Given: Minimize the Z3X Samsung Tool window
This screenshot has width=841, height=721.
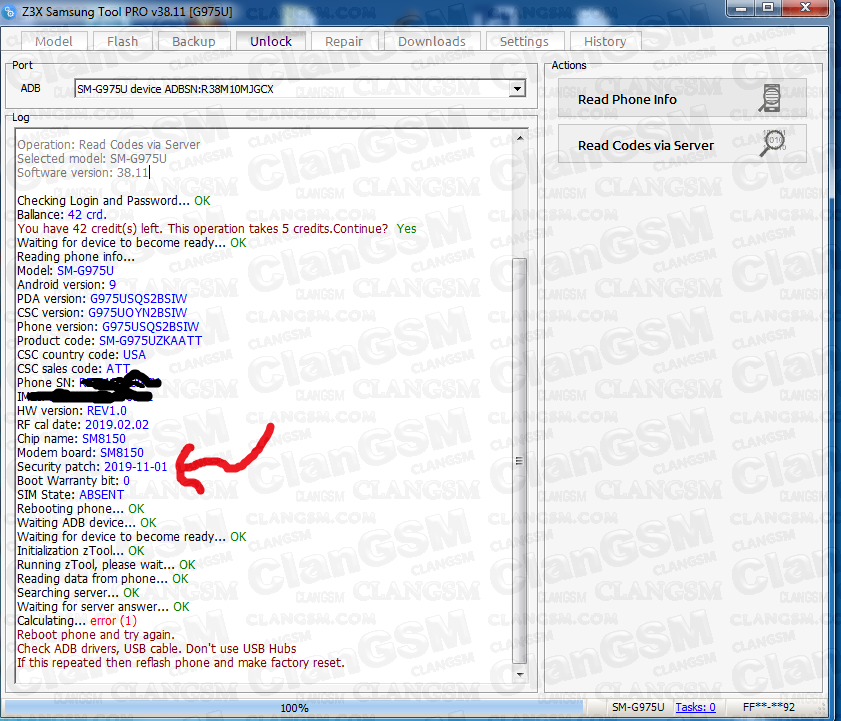Looking at the screenshot, I should tap(741, 8).
